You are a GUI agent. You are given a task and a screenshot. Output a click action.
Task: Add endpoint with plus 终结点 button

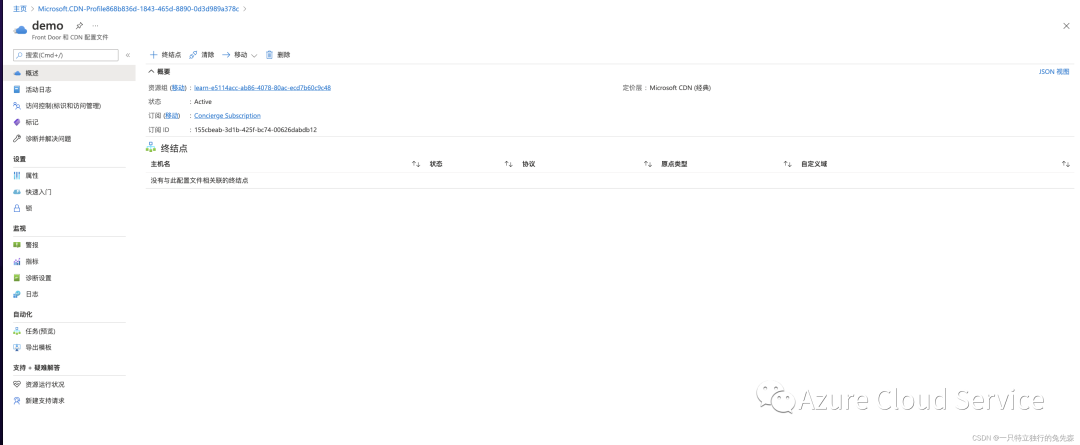coord(165,55)
